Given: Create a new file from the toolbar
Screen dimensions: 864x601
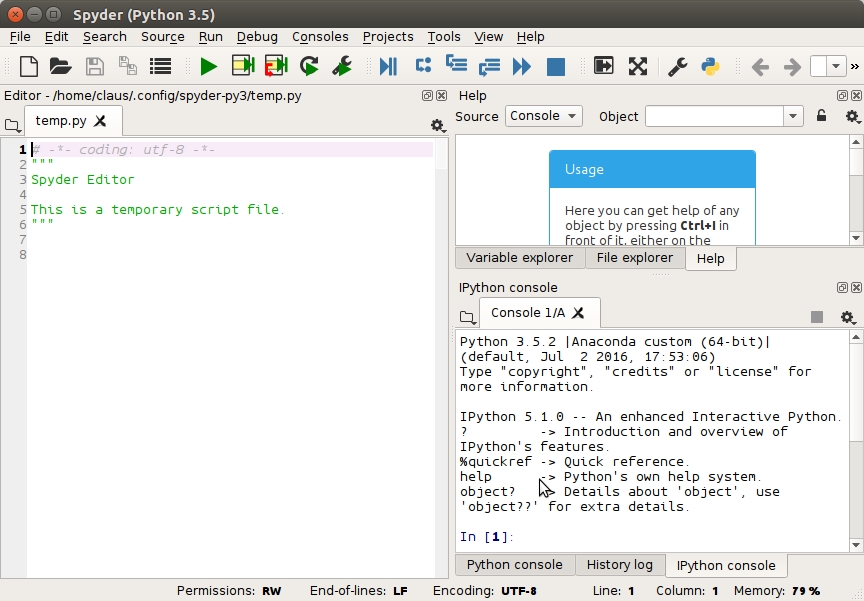Looking at the screenshot, I should 29,67.
